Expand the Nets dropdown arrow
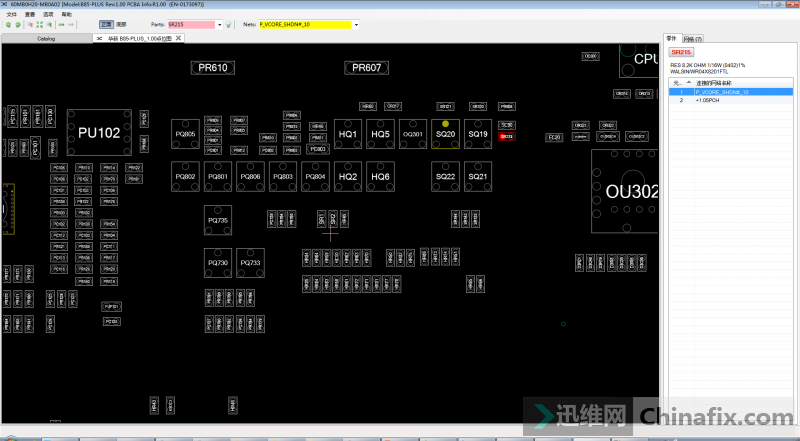The height and width of the screenshot is (441, 800). 356,24
